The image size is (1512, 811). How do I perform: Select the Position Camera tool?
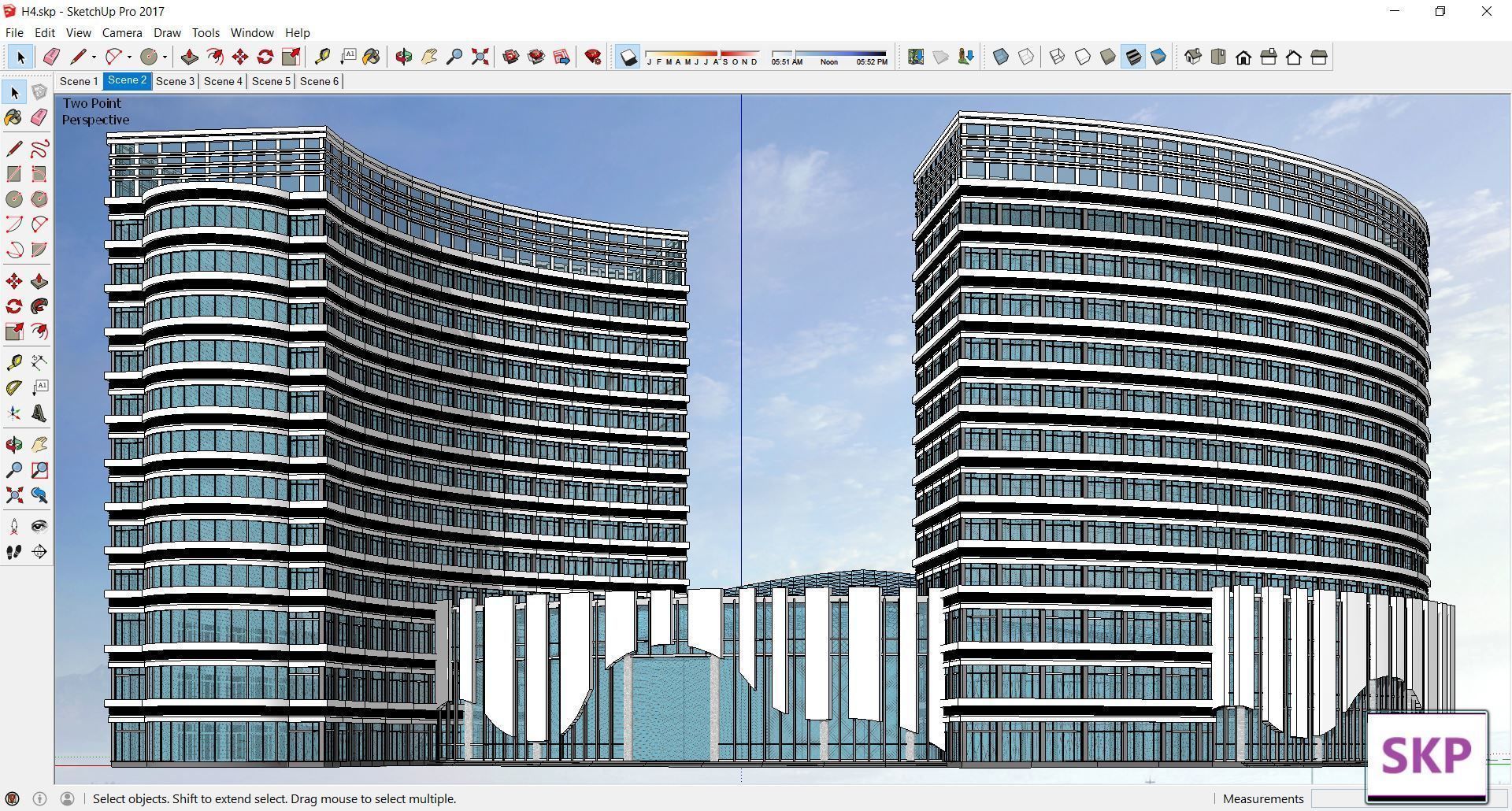point(14,526)
